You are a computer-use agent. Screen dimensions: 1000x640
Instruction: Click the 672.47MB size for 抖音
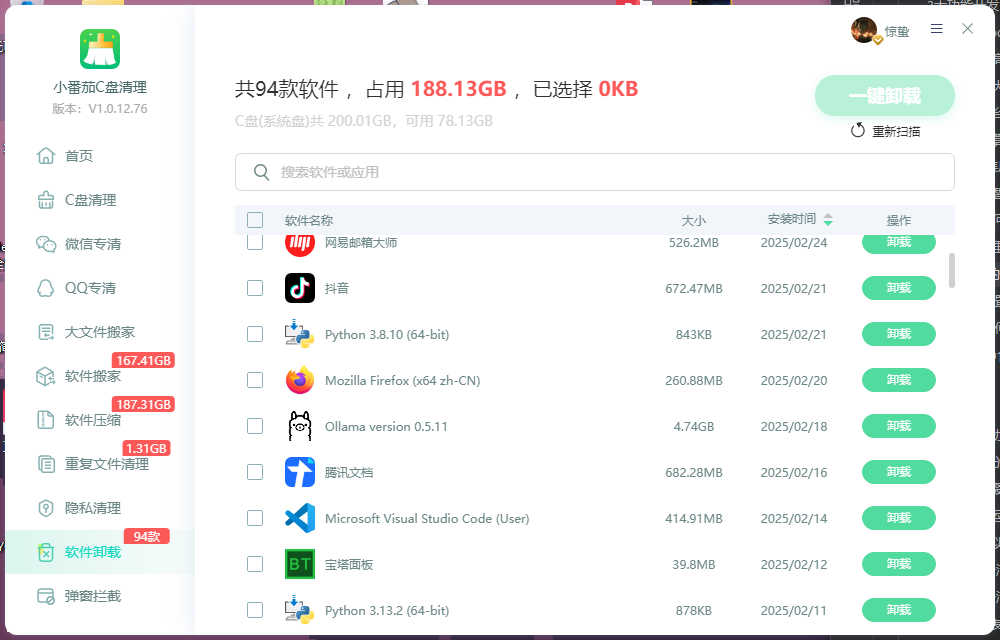[694, 289]
